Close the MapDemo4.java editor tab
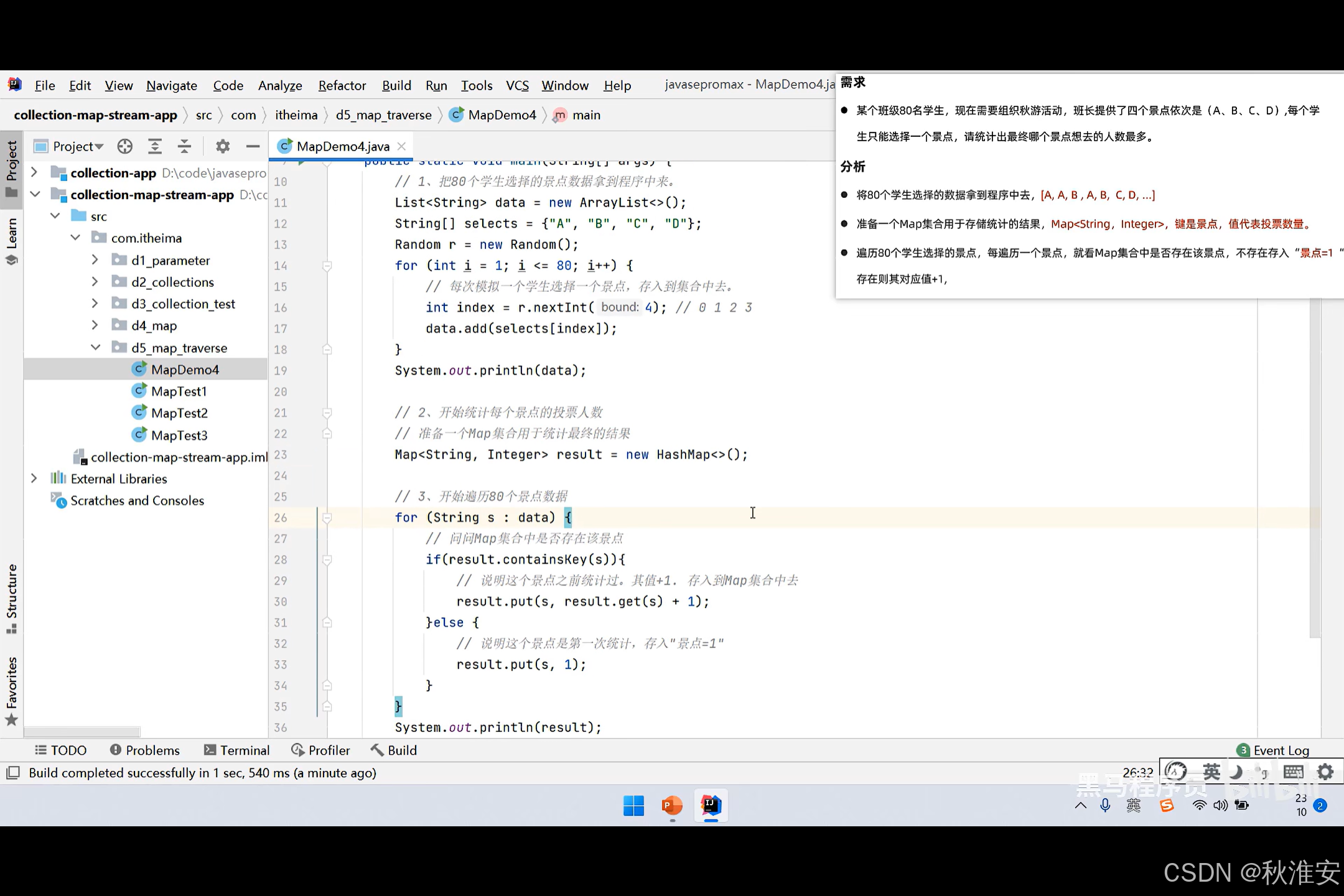 tap(402, 146)
